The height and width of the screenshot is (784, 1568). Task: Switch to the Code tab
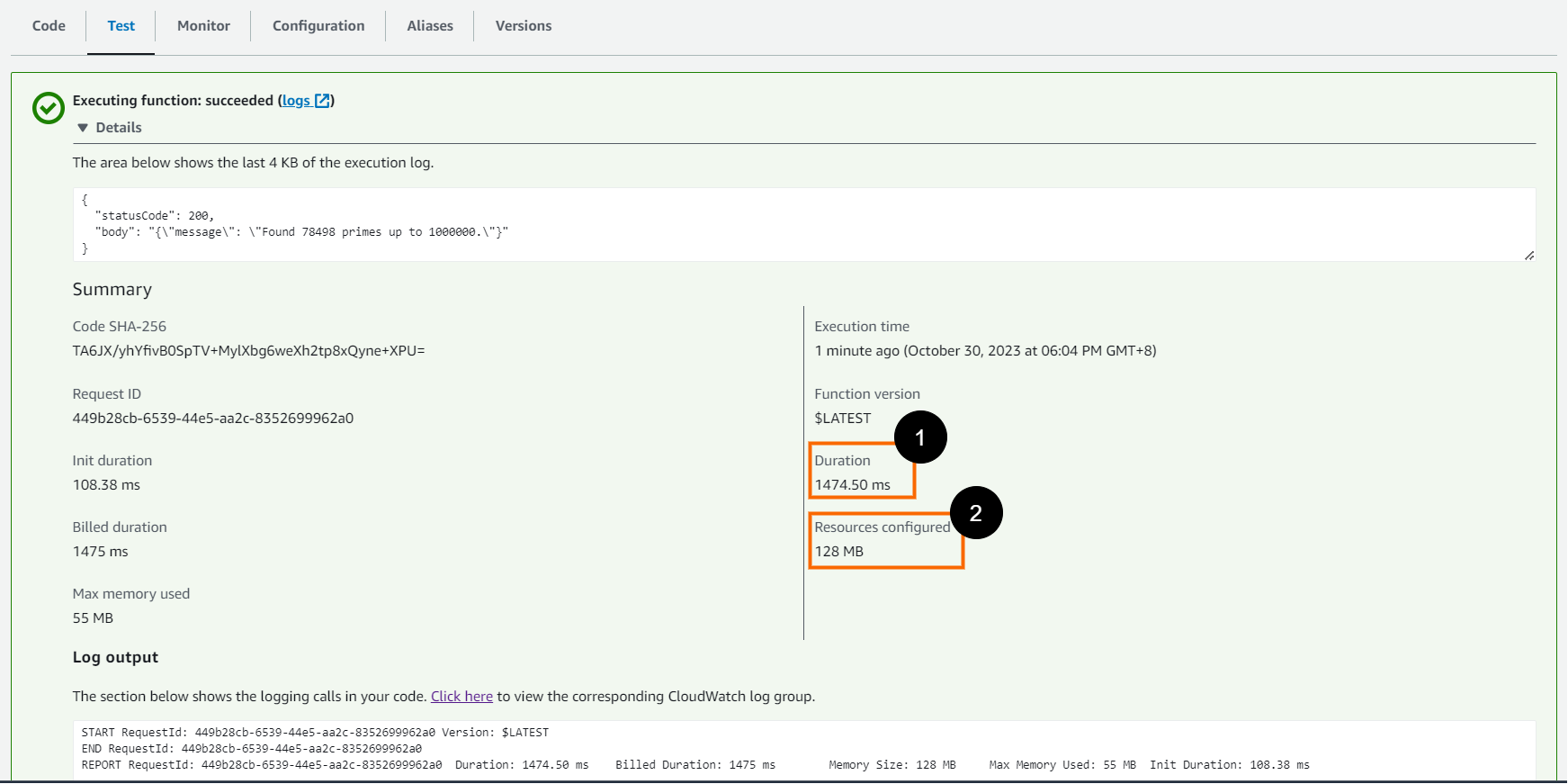click(49, 26)
